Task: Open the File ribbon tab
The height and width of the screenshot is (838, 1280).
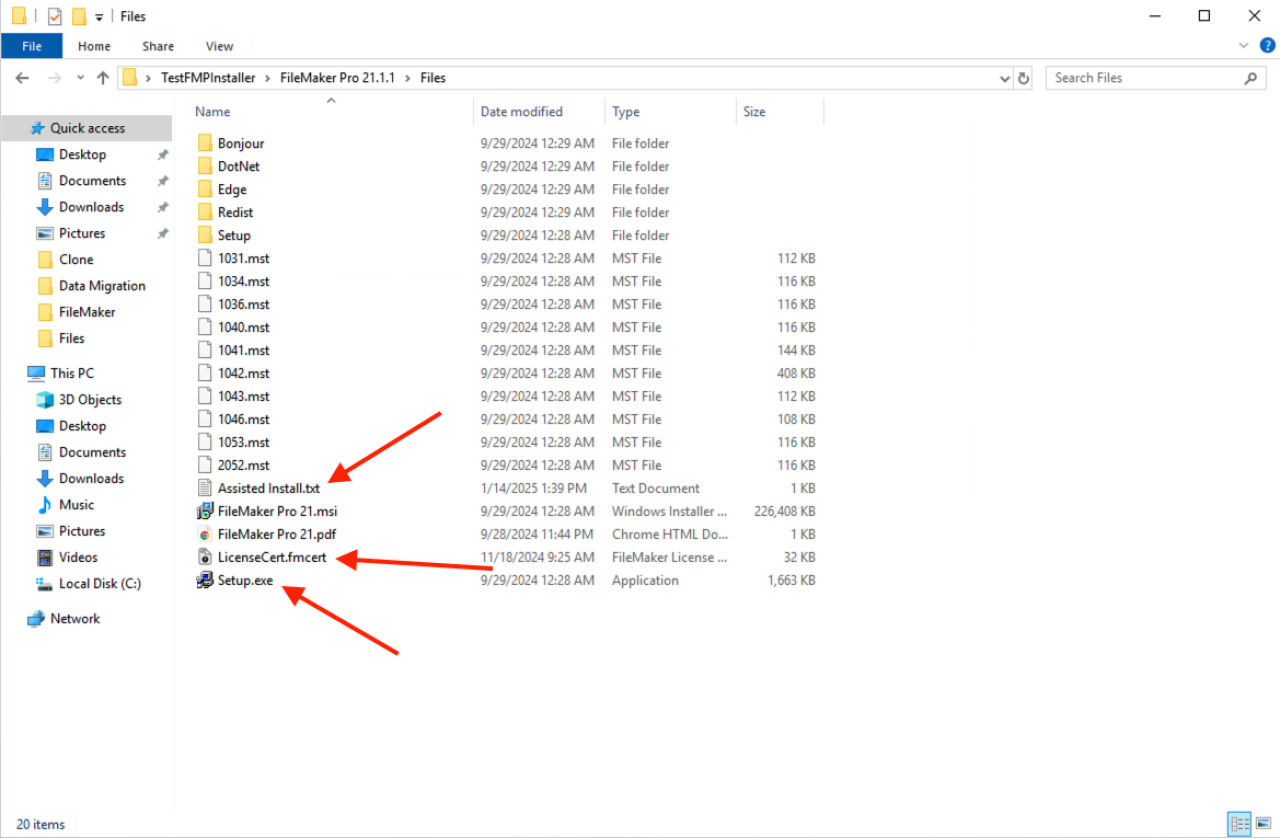Action: coord(32,46)
